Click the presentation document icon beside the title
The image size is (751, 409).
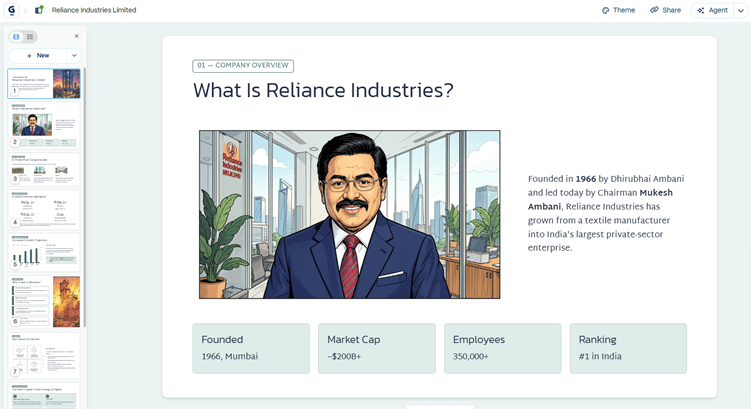[39, 10]
